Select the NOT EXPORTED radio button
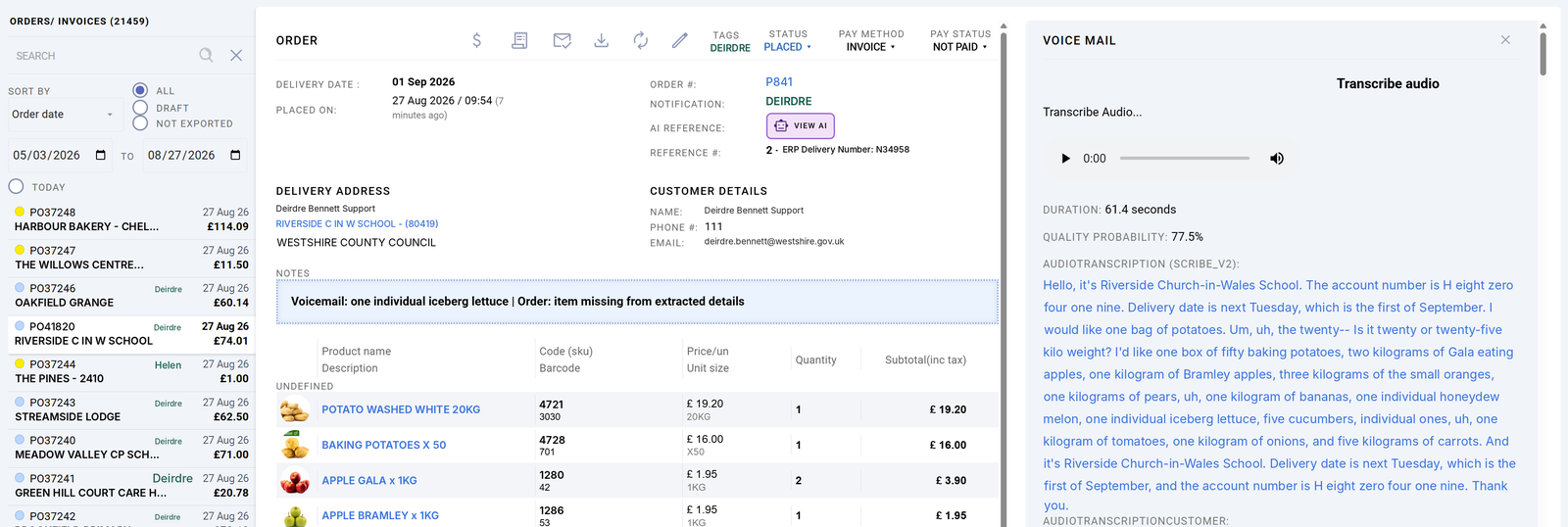The height and width of the screenshot is (527, 1568). [140, 123]
